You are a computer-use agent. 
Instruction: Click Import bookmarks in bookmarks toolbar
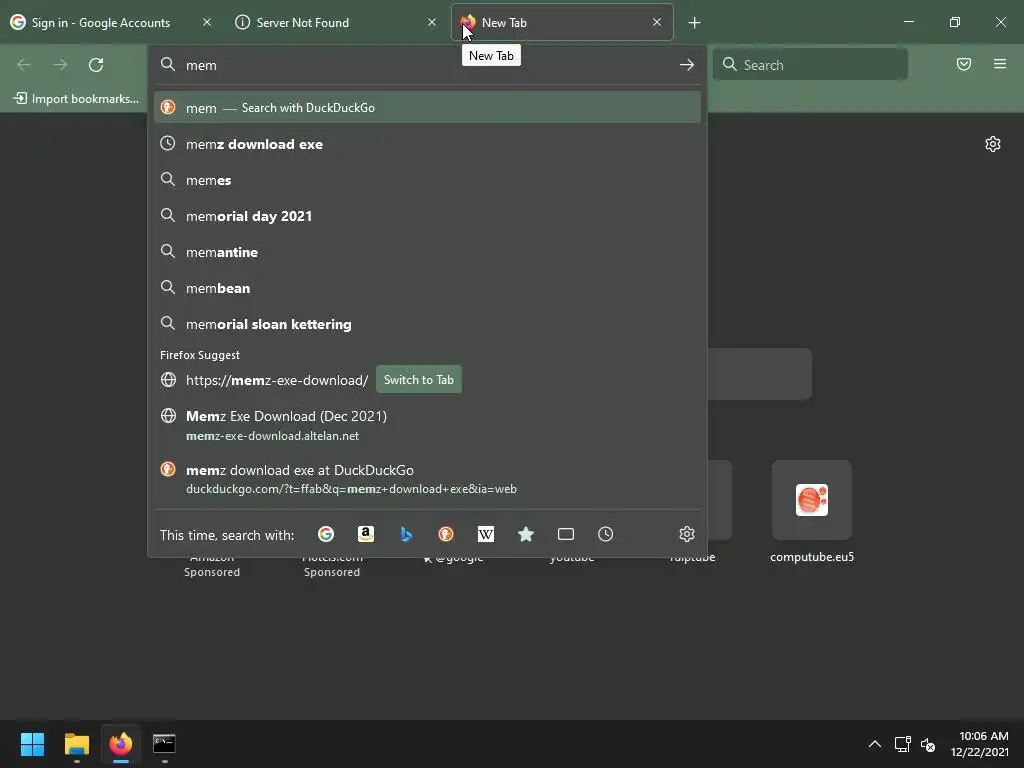(x=76, y=99)
